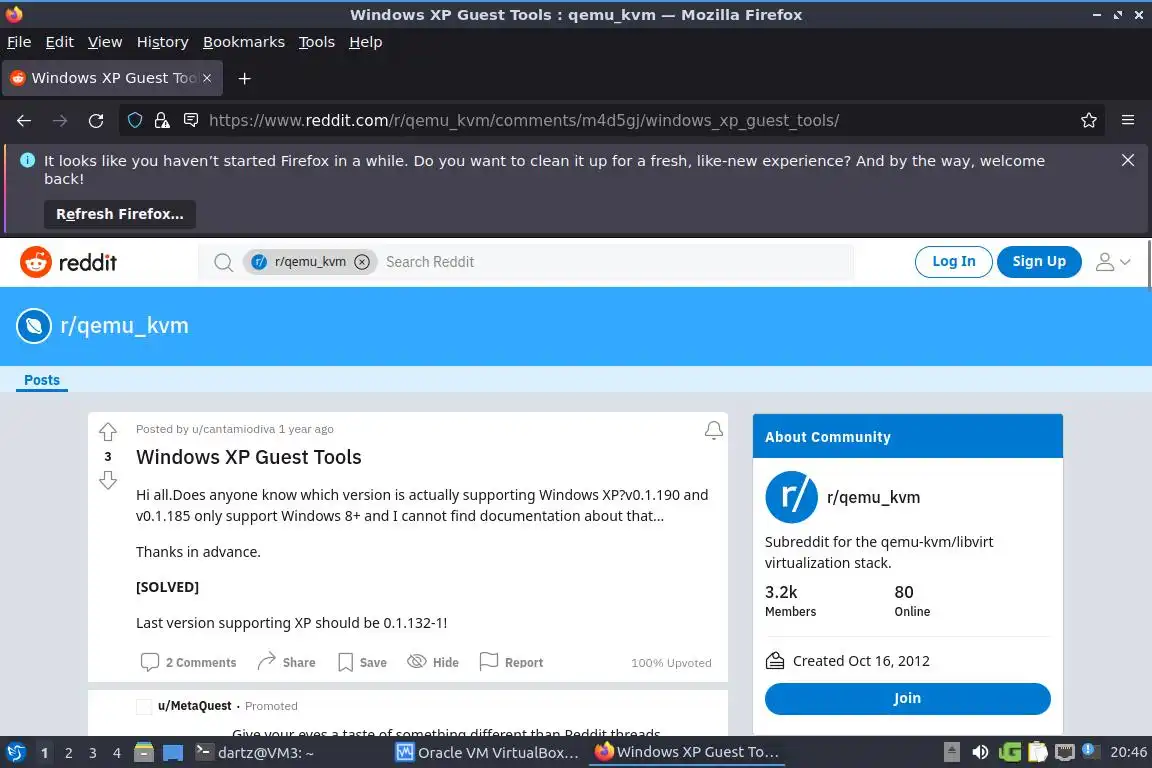
Task: Open the 2 Comments link
Action: click(x=188, y=662)
